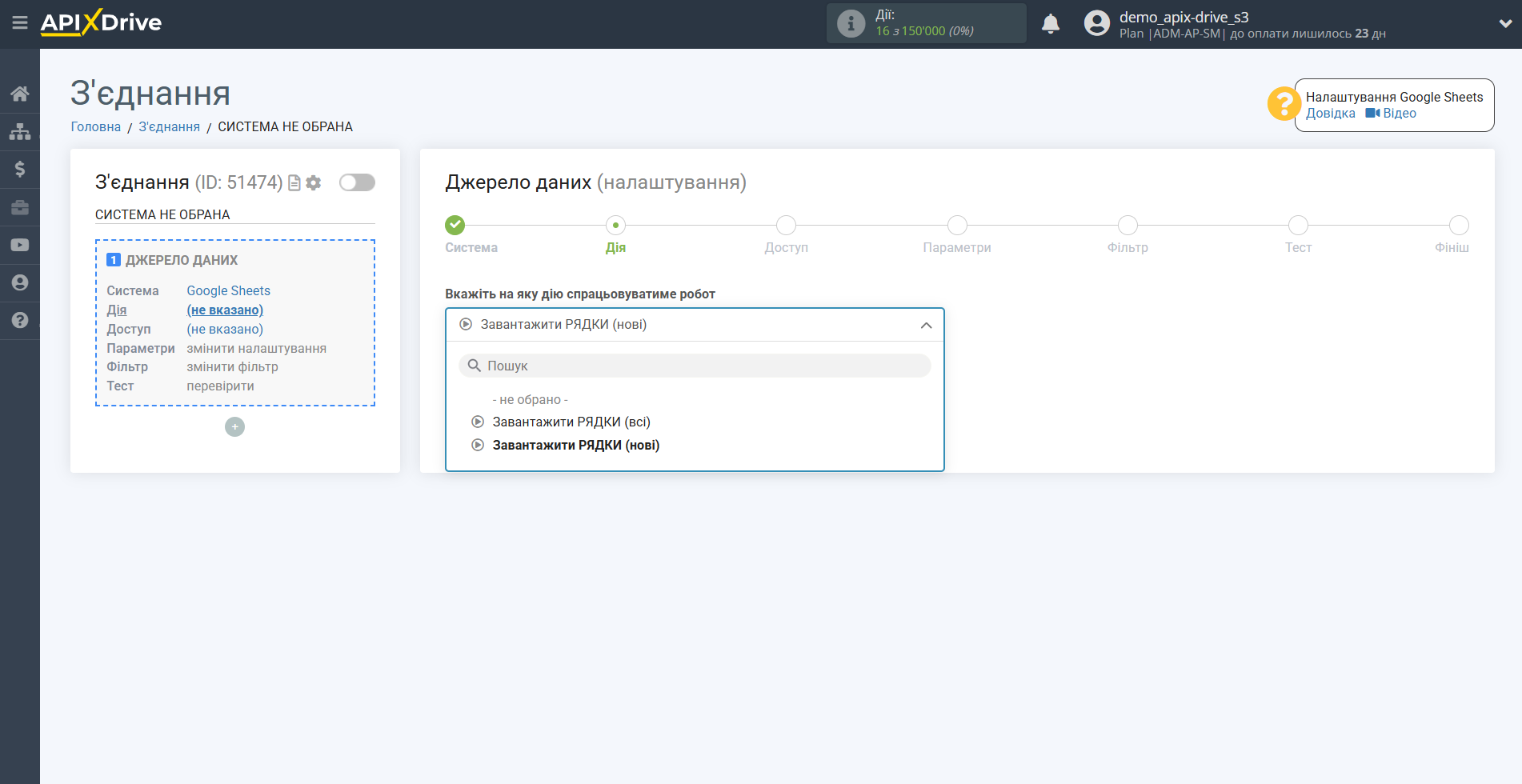The width and height of the screenshot is (1522, 784).
Task: Open notifications bell
Action: click(x=1051, y=23)
